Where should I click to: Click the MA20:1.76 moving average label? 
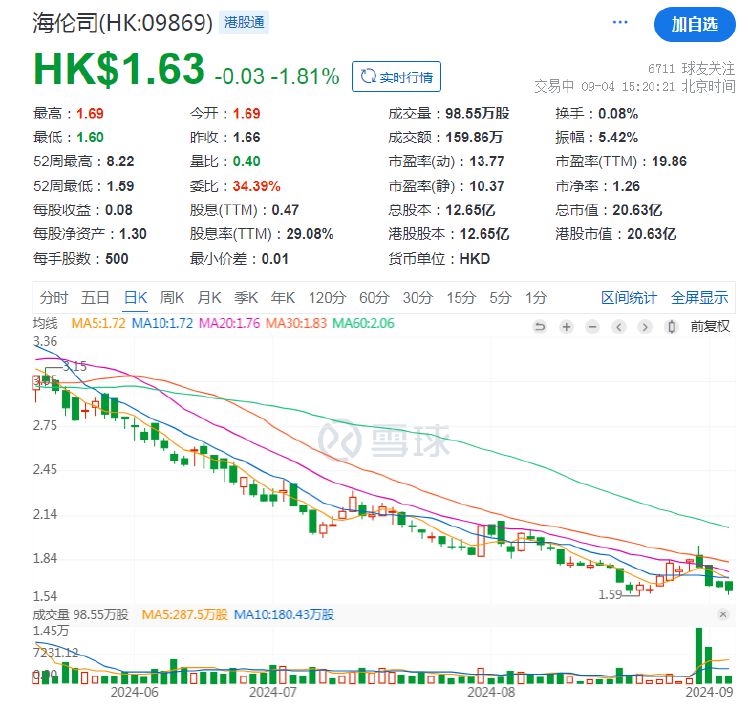click(x=229, y=323)
